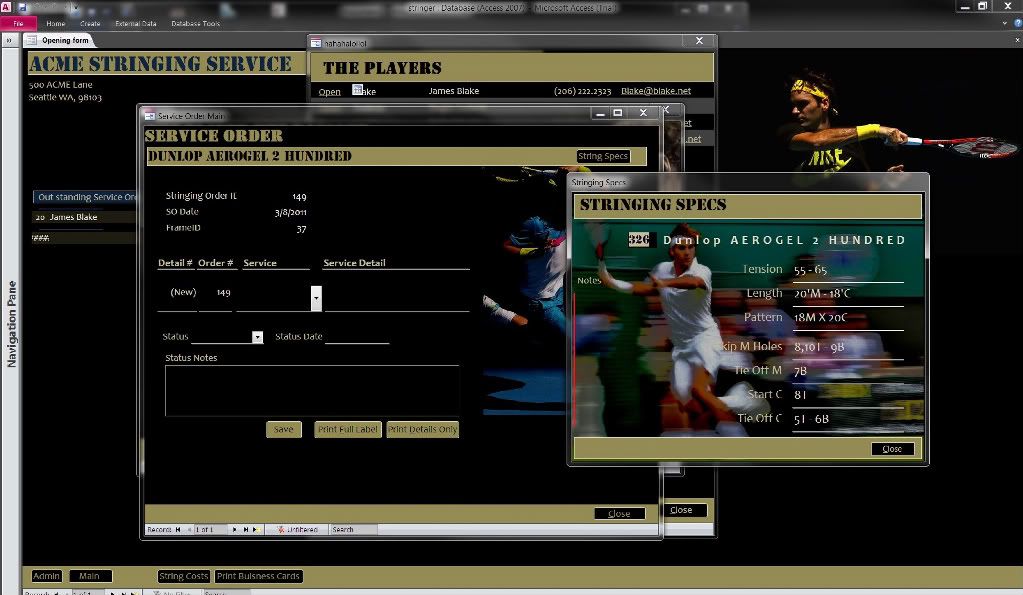Click the Main button on opening form
1023x595 pixels.
(90, 576)
